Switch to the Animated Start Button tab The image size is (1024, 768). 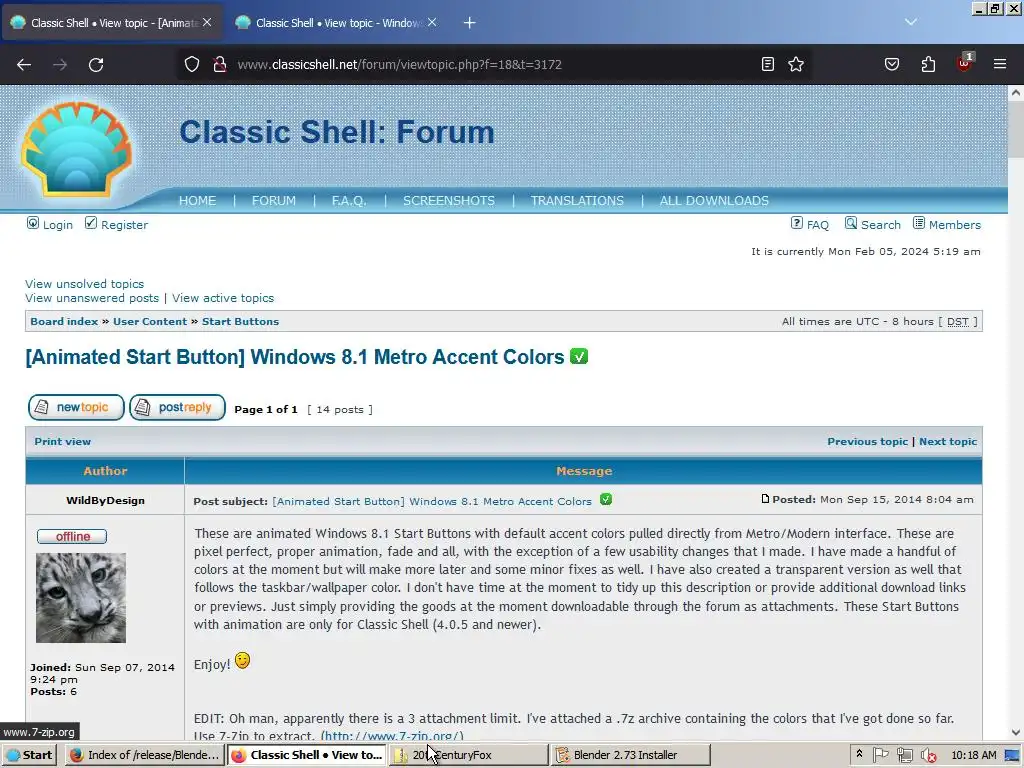(112, 23)
